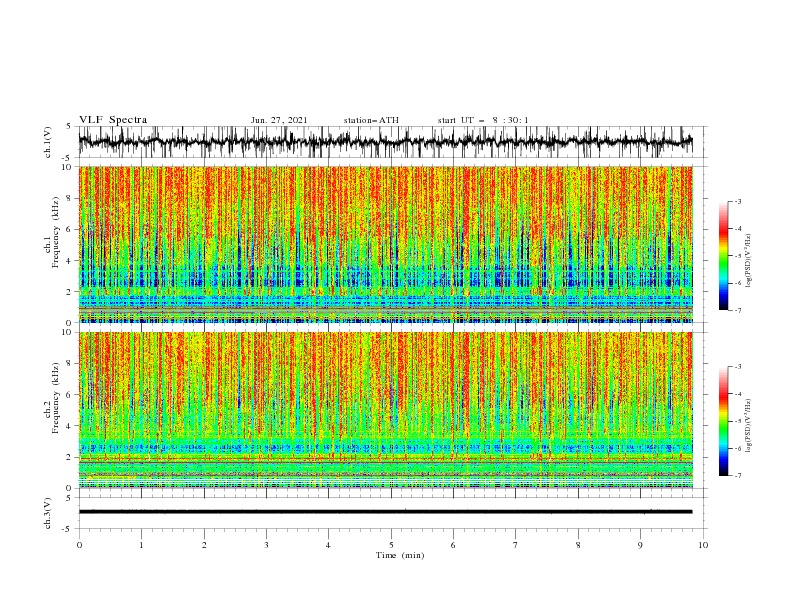Click the "5" tick on ch.1(V) axis

69,126
